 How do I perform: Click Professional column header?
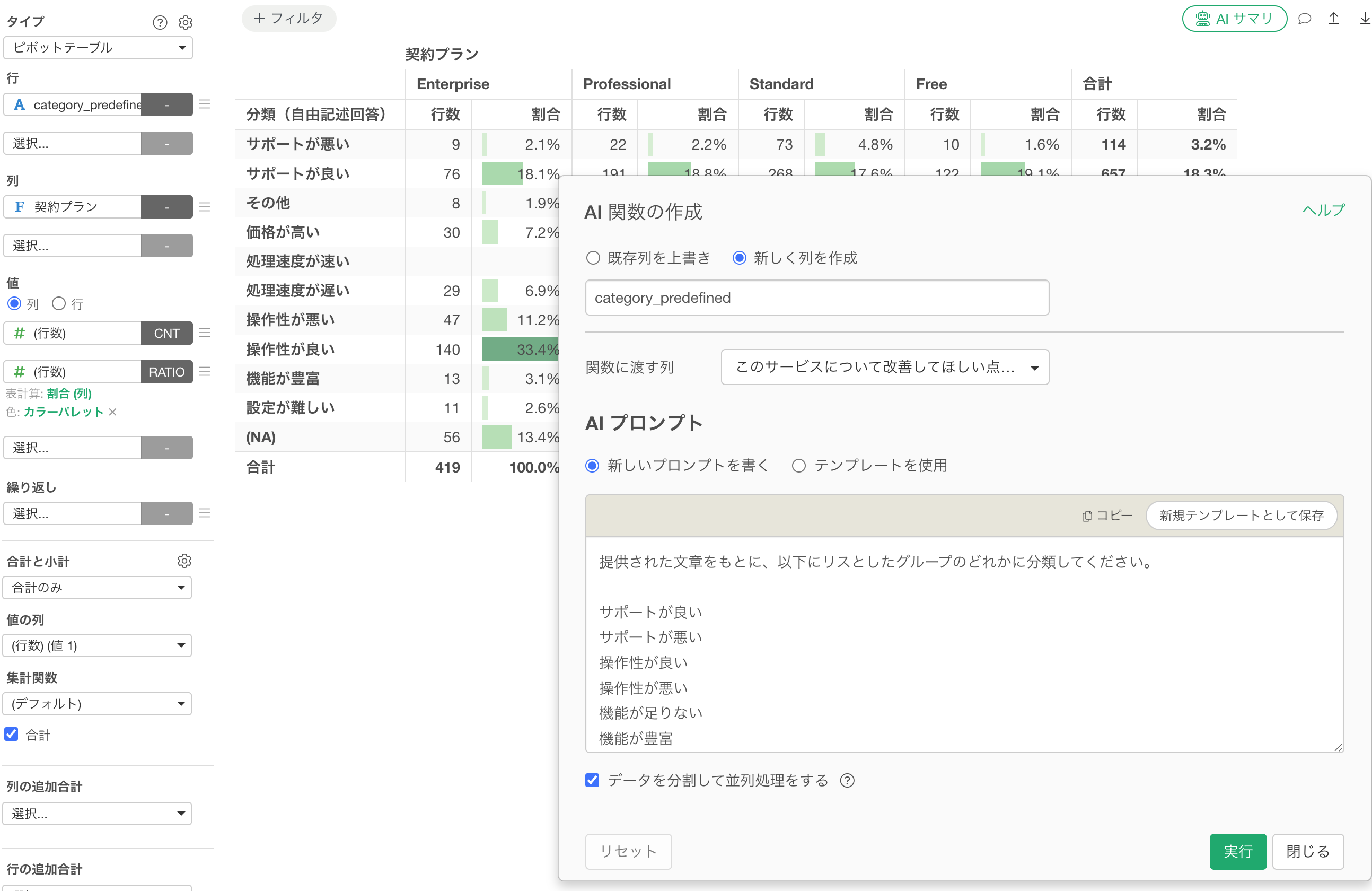(627, 84)
